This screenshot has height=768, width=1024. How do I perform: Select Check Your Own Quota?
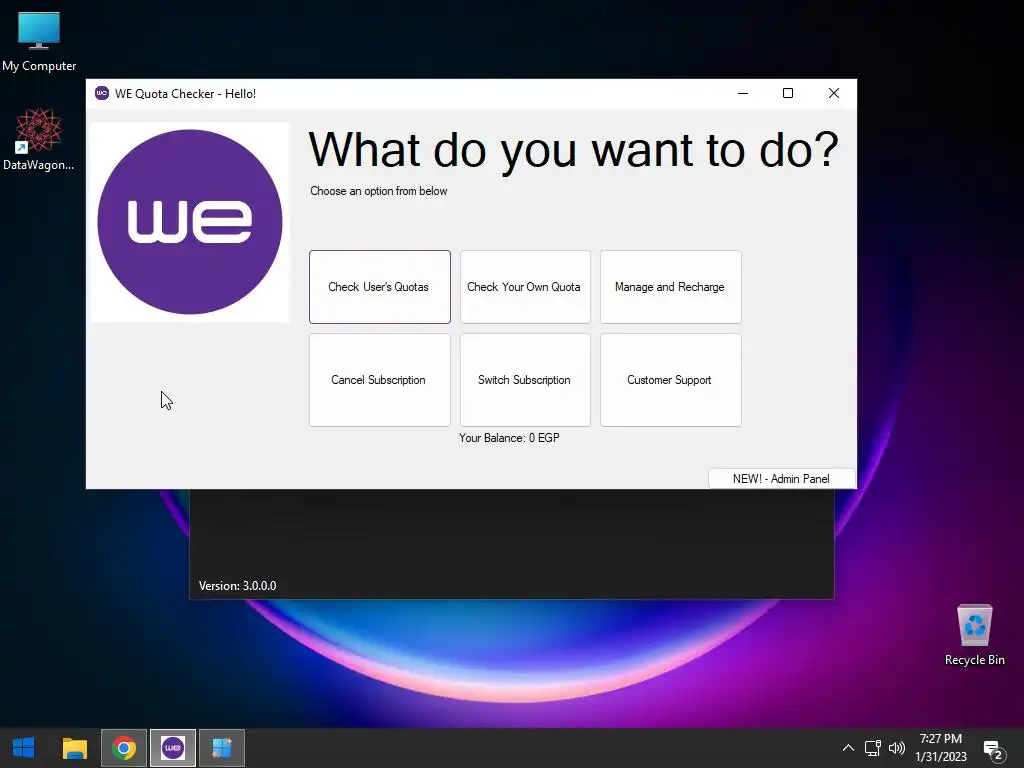click(524, 287)
